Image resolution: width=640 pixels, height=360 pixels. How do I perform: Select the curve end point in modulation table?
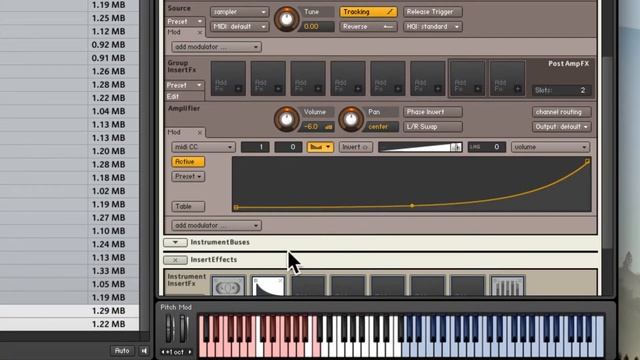coord(587,162)
